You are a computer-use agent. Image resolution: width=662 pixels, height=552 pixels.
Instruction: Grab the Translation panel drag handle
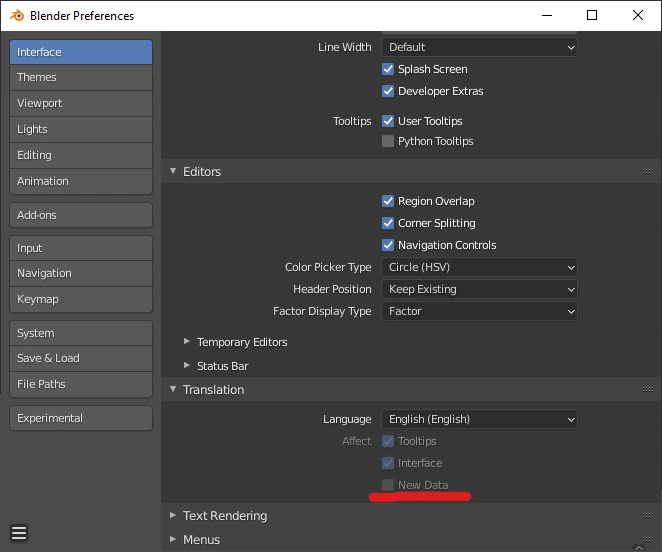647,390
